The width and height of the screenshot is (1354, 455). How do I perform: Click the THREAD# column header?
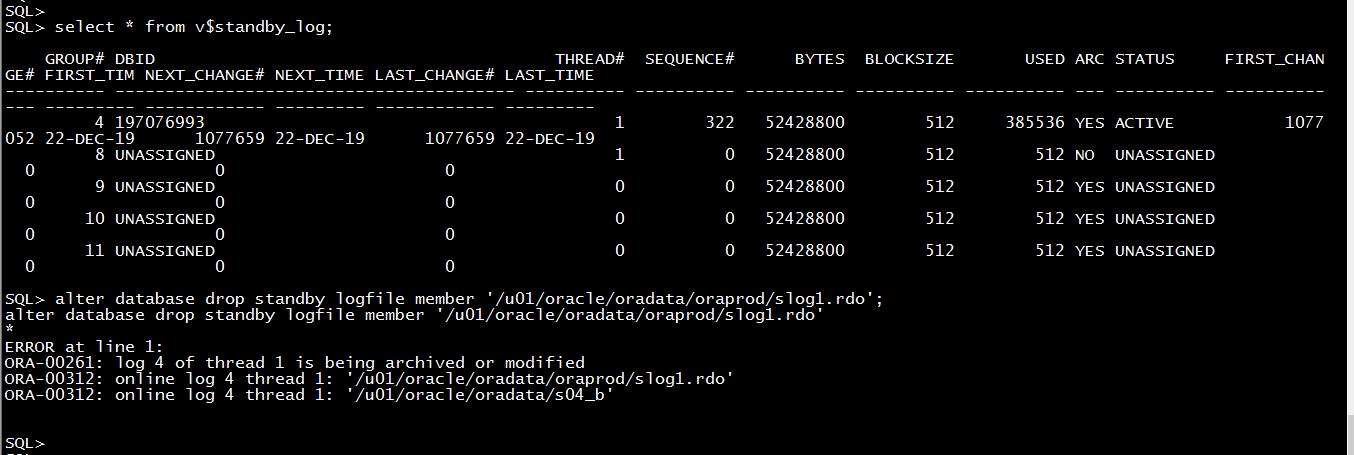click(x=590, y=59)
